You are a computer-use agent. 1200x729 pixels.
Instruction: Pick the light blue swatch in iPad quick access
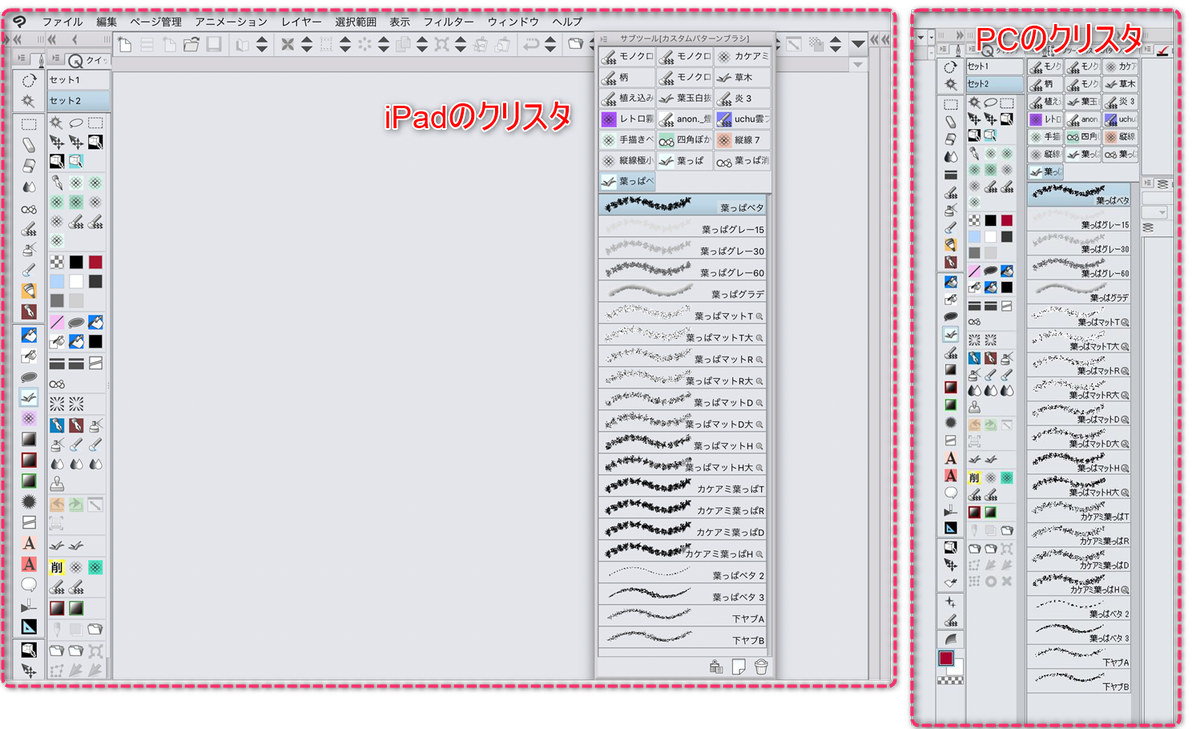[57, 281]
